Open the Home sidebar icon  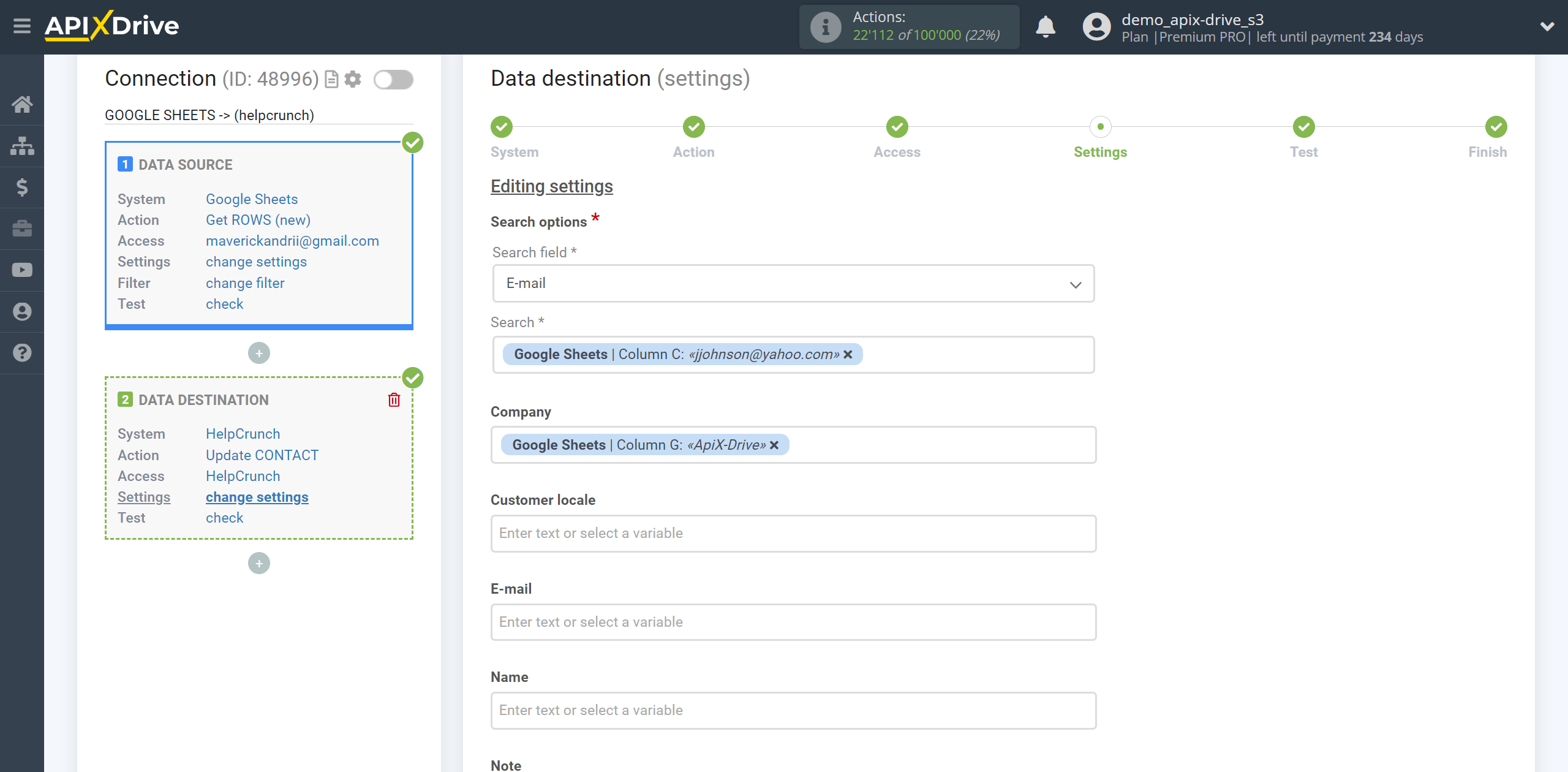coord(22,104)
